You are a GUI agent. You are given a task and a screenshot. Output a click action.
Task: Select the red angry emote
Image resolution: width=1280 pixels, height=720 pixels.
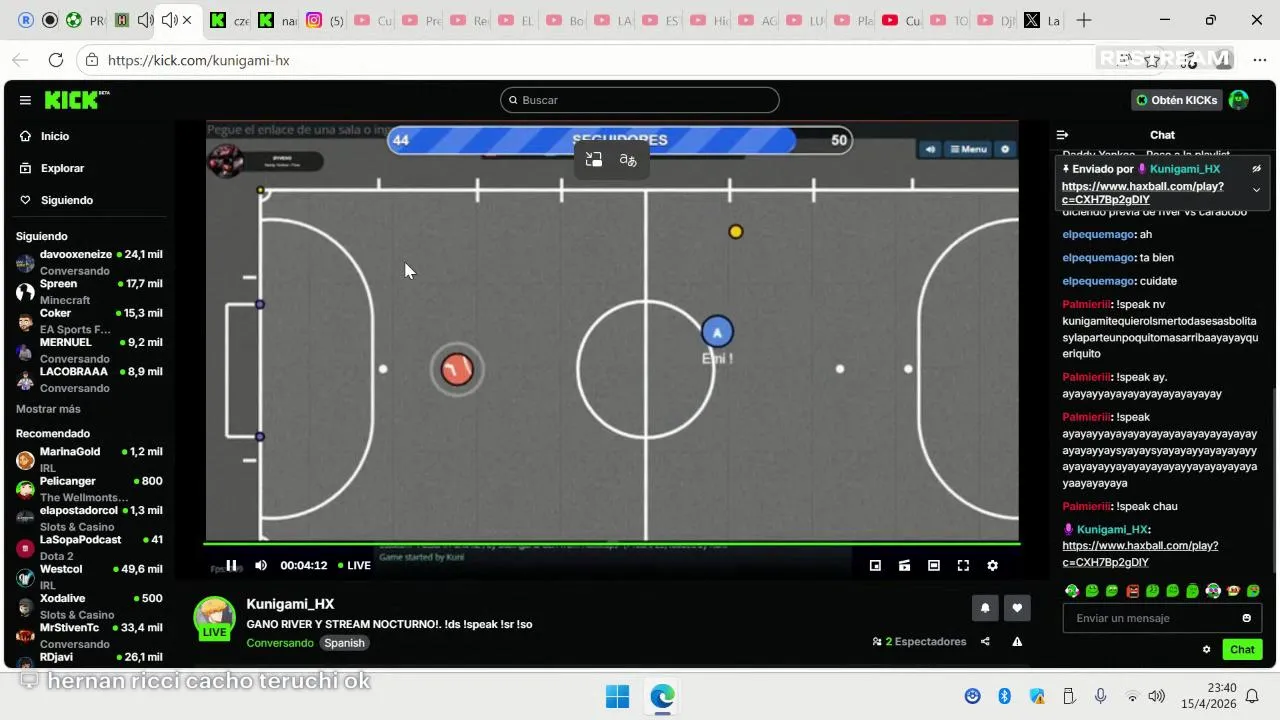(x=1132, y=591)
